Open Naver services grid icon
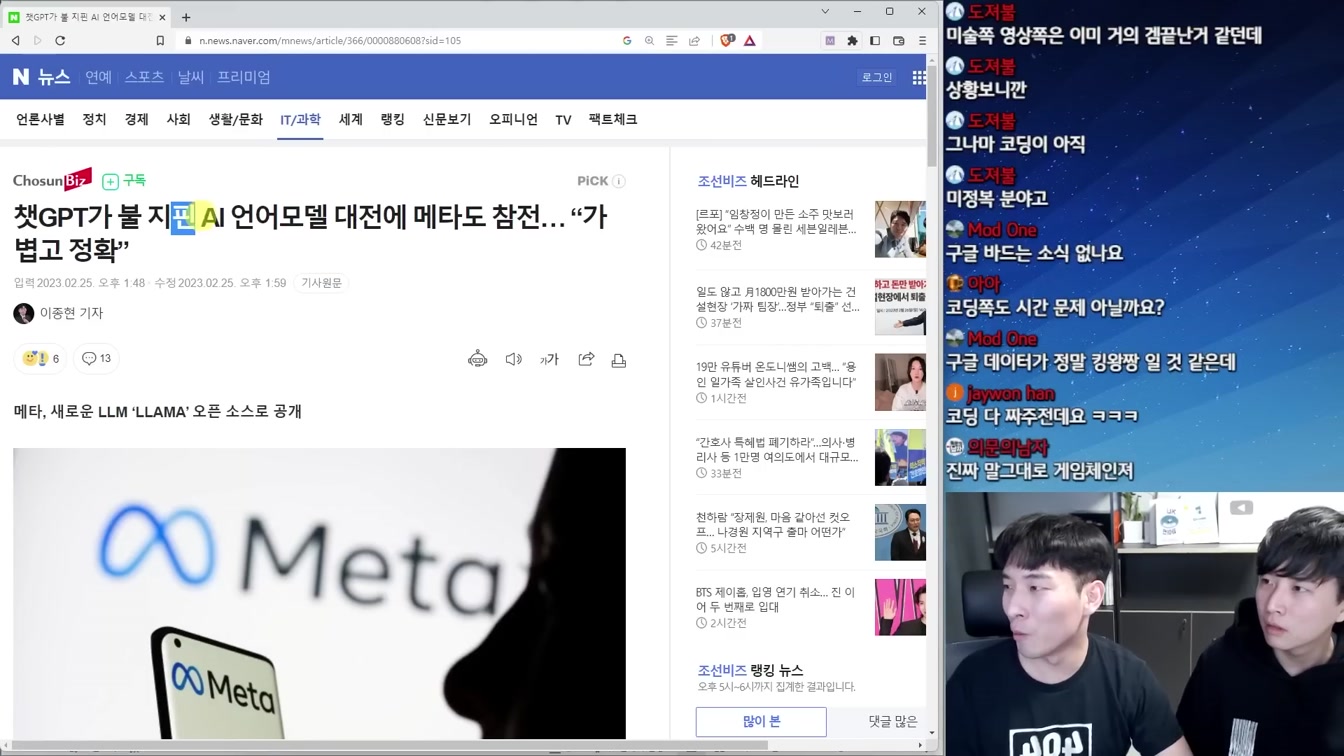The height and width of the screenshot is (756, 1344). coord(919,78)
